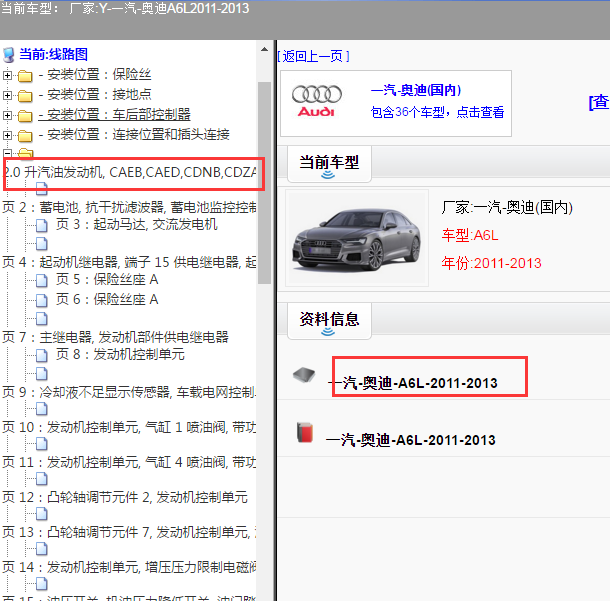Switch to 当前车型 tab
The width and height of the screenshot is (610, 601).
(329, 164)
